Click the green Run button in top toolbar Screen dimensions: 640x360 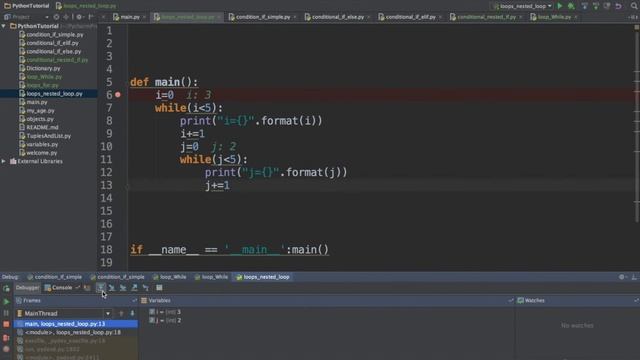pos(560,6)
